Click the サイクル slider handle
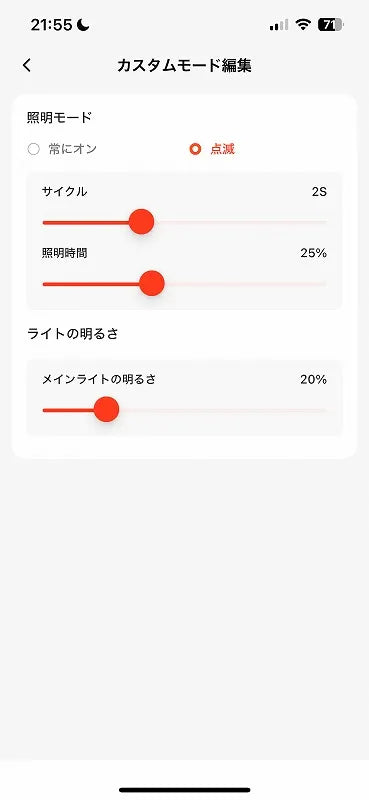The width and height of the screenshot is (369, 800). pos(141,222)
